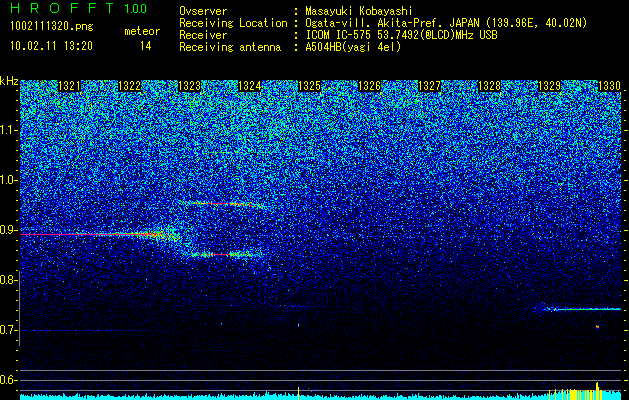Viewport: 629px width, 400px height.
Task: Click the A504HB(yagi 4el) antenna text
Action: [x=353, y=47]
